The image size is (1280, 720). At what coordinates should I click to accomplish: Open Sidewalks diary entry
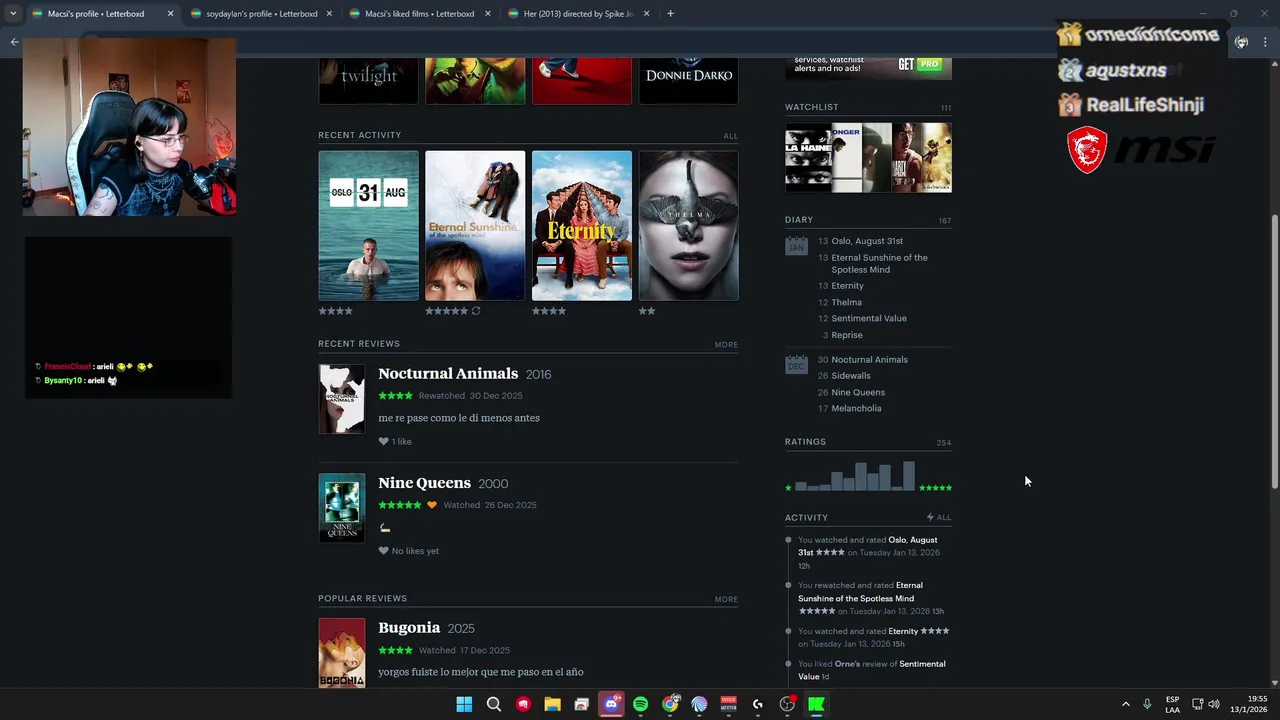[x=851, y=376]
